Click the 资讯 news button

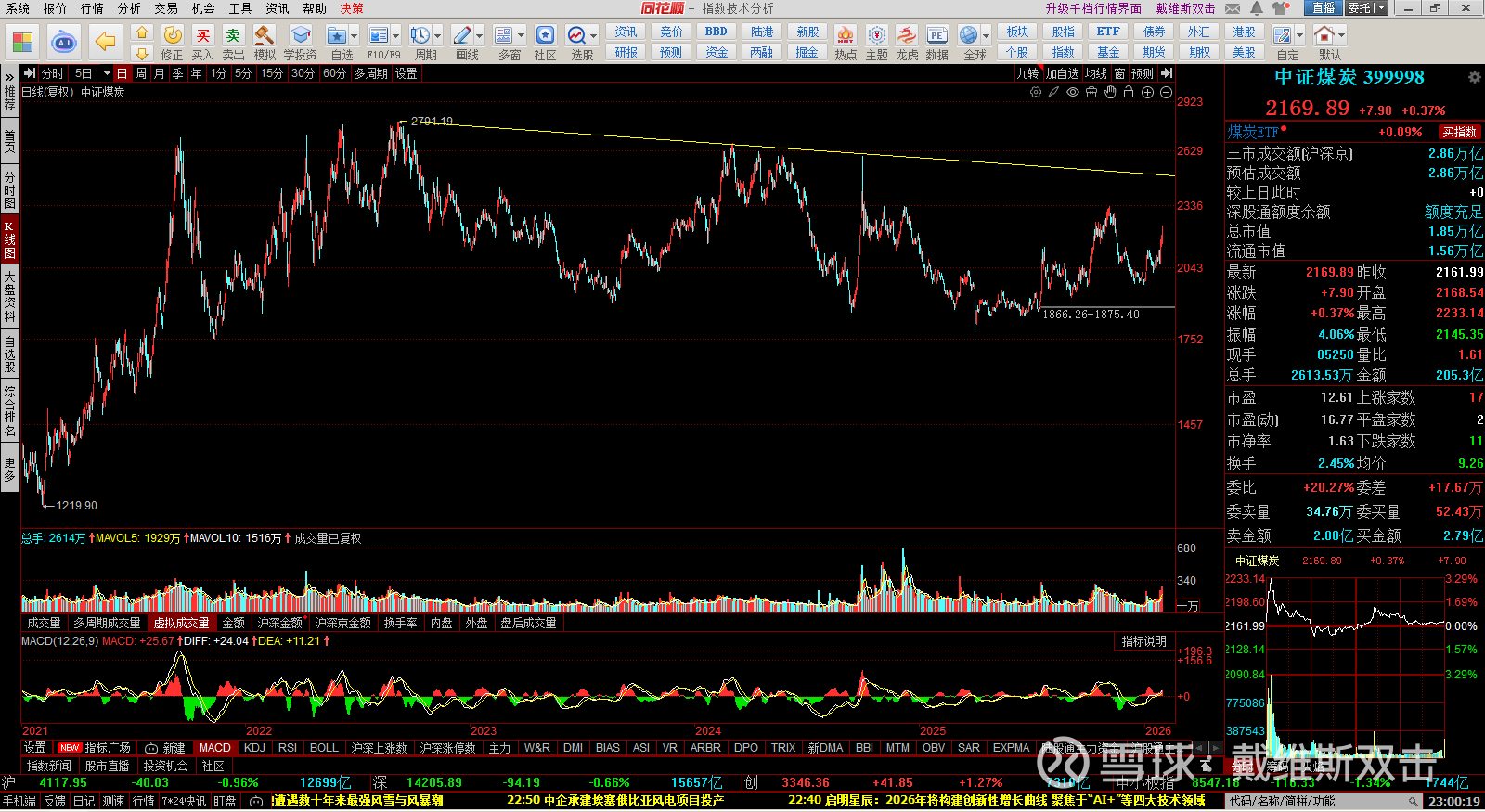[626, 32]
